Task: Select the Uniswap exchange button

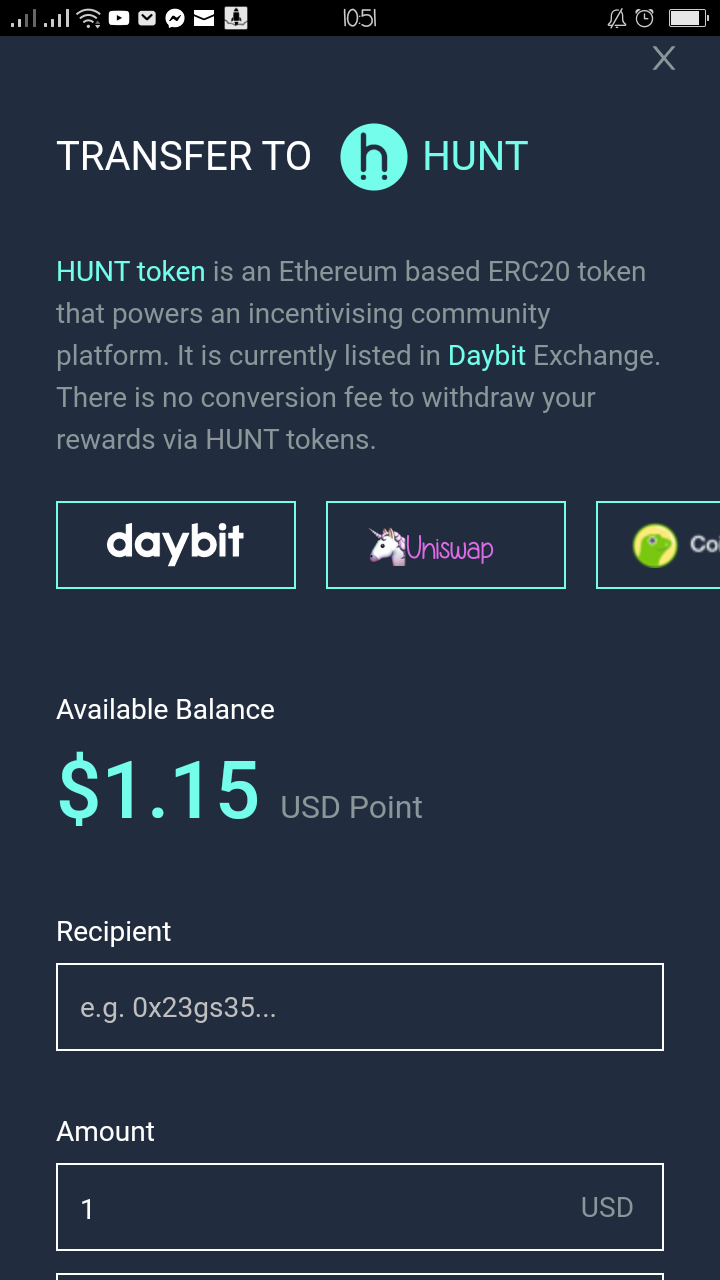Action: tap(446, 545)
